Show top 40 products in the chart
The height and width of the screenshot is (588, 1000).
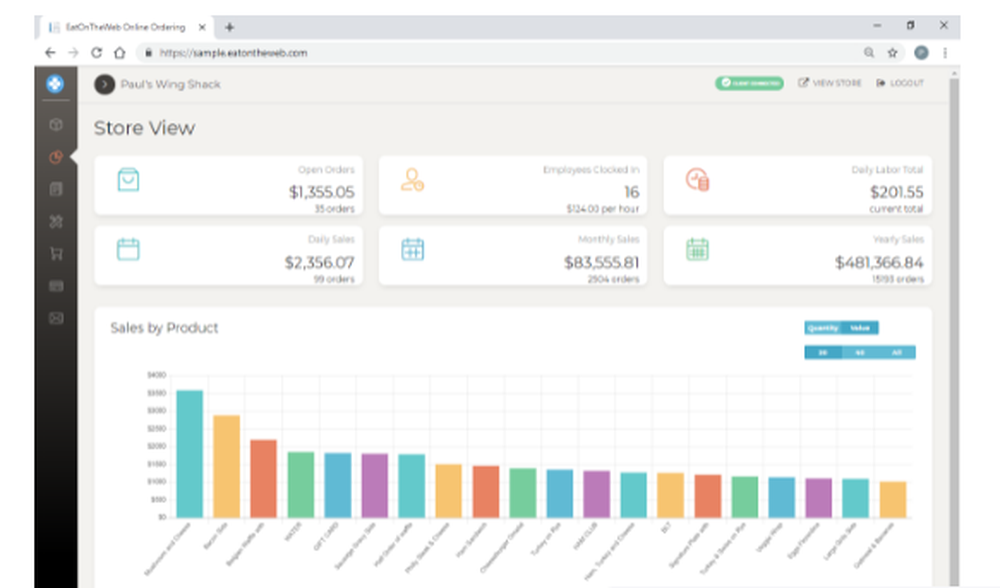click(860, 353)
